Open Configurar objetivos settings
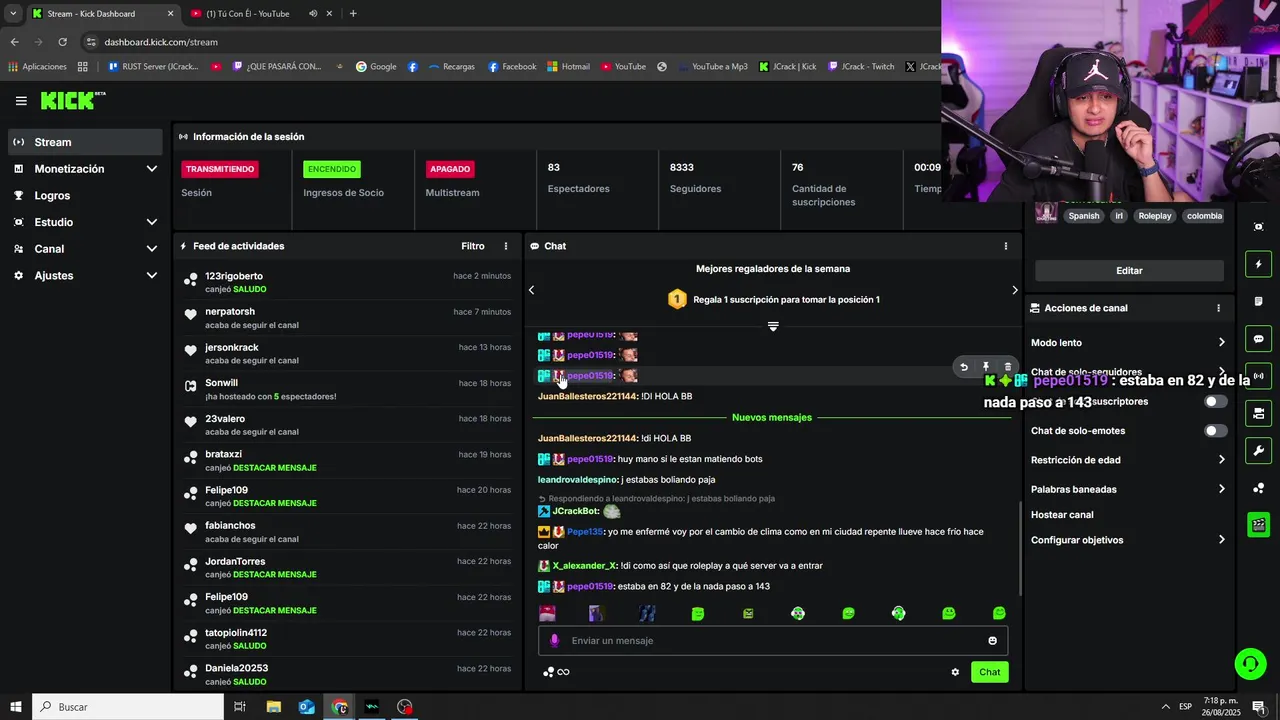Viewport: 1280px width, 720px height. pyautogui.click(x=1128, y=540)
